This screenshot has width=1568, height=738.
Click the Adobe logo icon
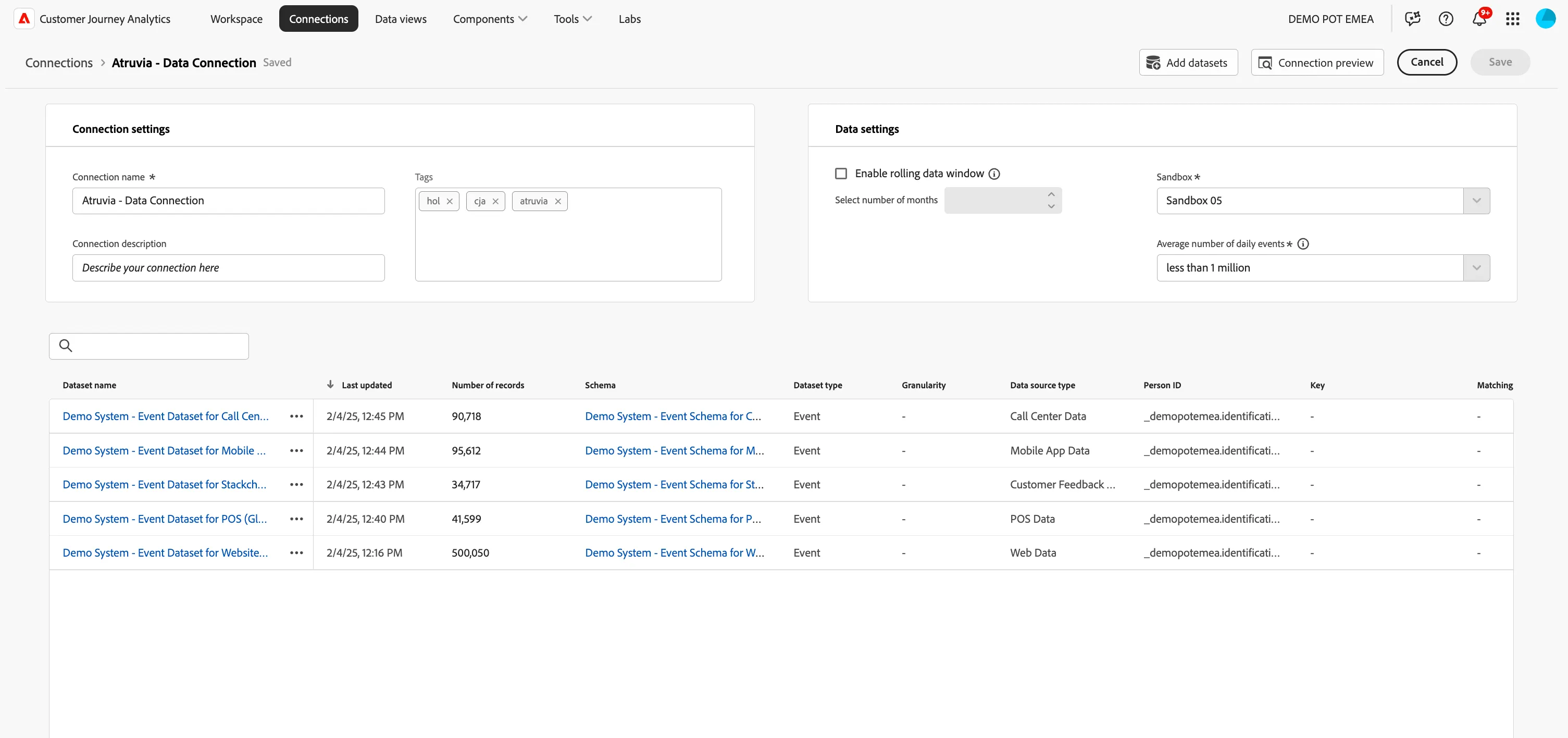(24, 19)
